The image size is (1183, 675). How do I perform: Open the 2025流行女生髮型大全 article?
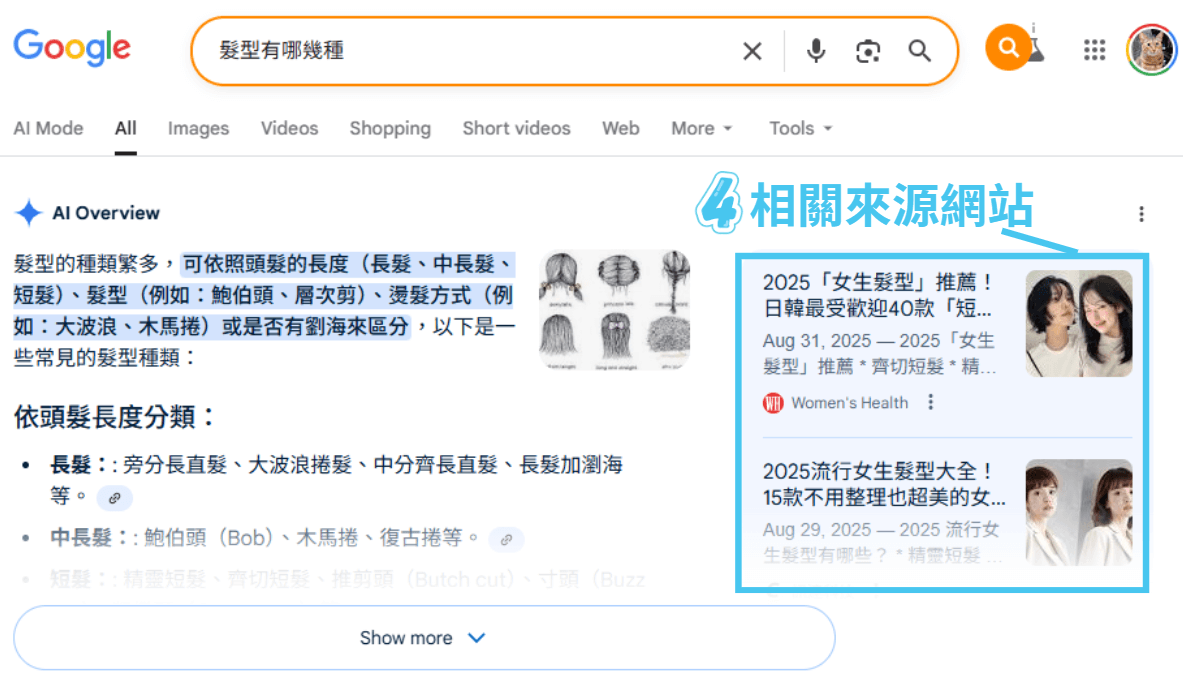coord(883,484)
